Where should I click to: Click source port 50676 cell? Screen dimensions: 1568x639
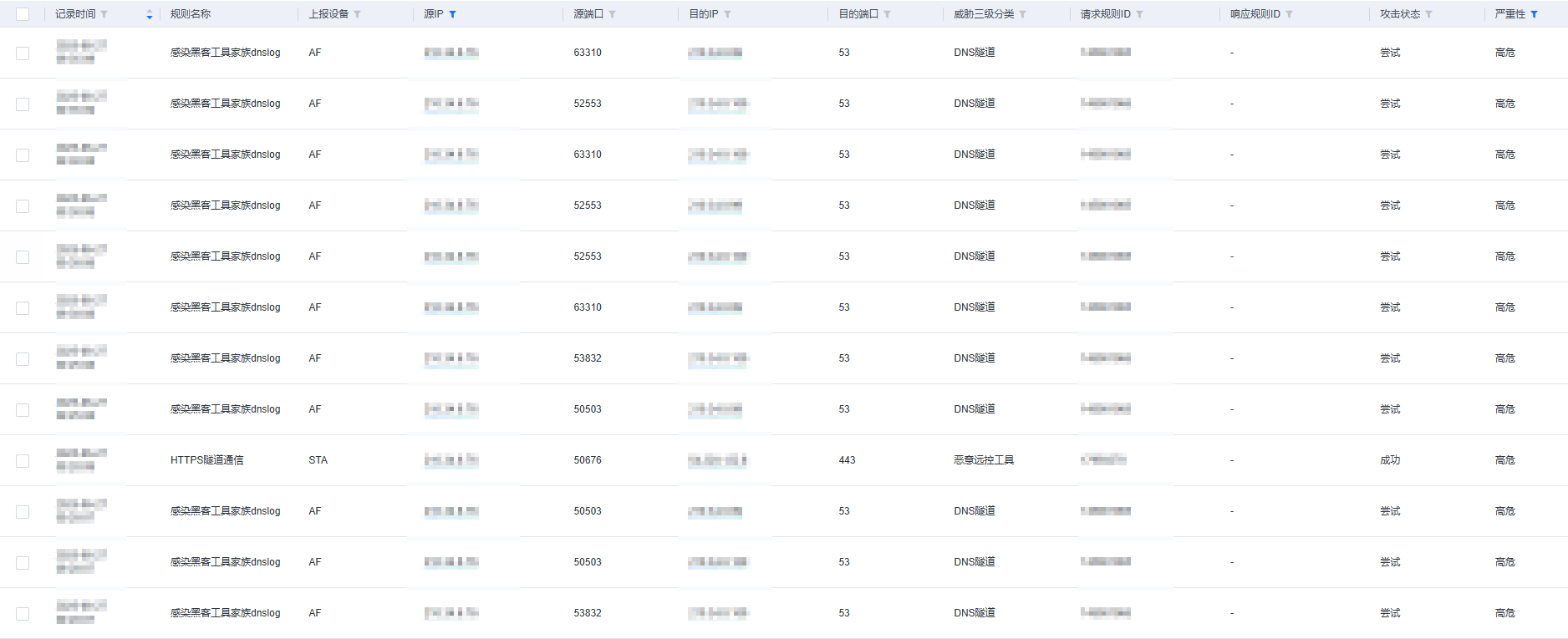[x=588, y=460]
